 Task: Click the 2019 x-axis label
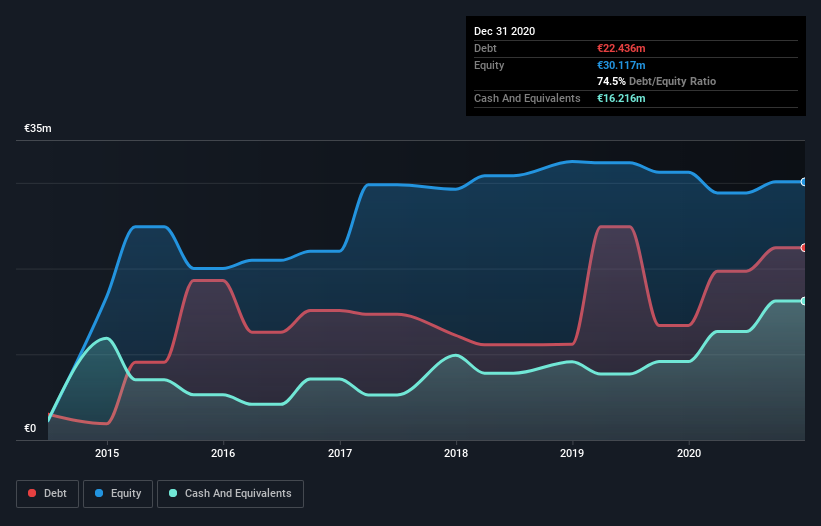[x=572, y=453]
